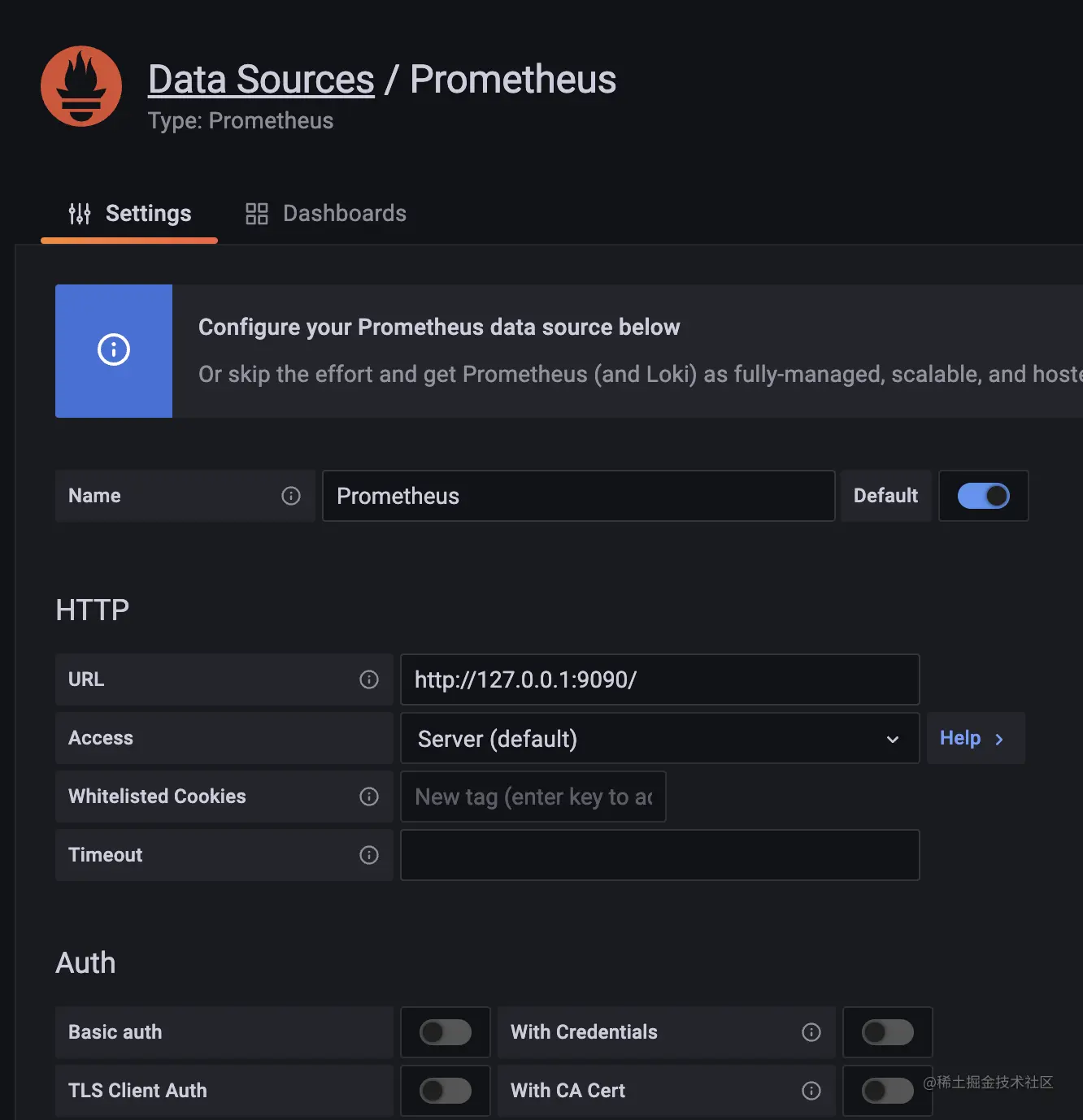Expand the Access Help section
Screen dimensions: 1083x1120
point(972,738)
